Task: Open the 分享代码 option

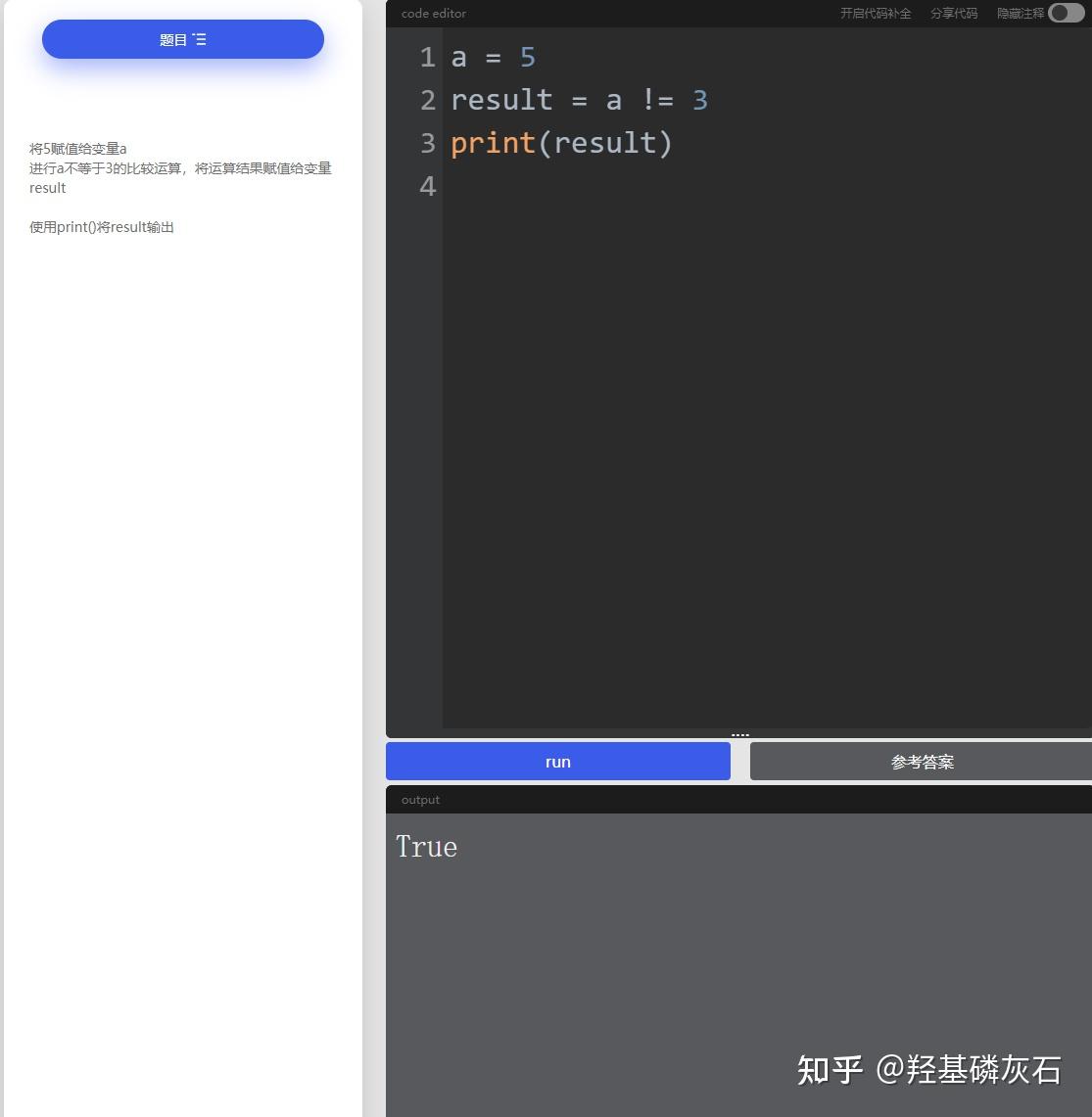Action: tap(953, 14)
